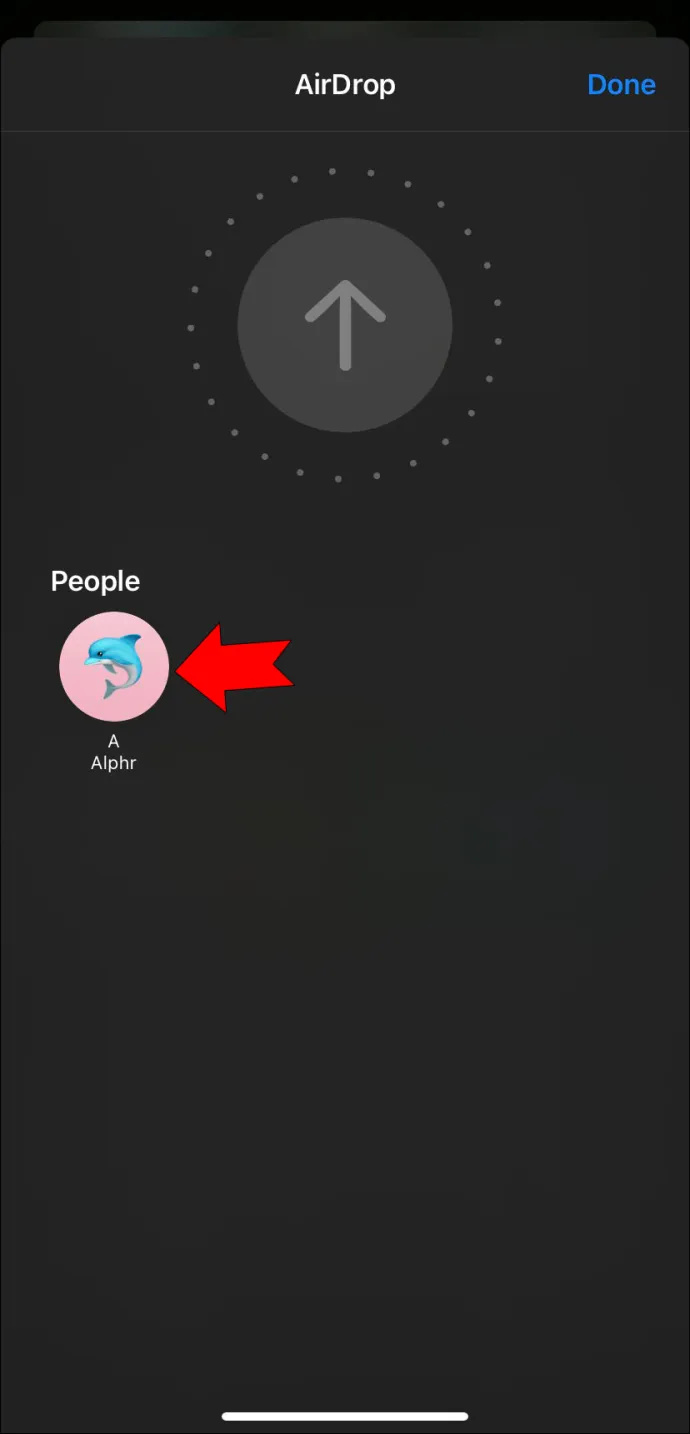The image size is (690, 1434).
Task: Click the AirDrop title text
Action: tap(345, 85)
